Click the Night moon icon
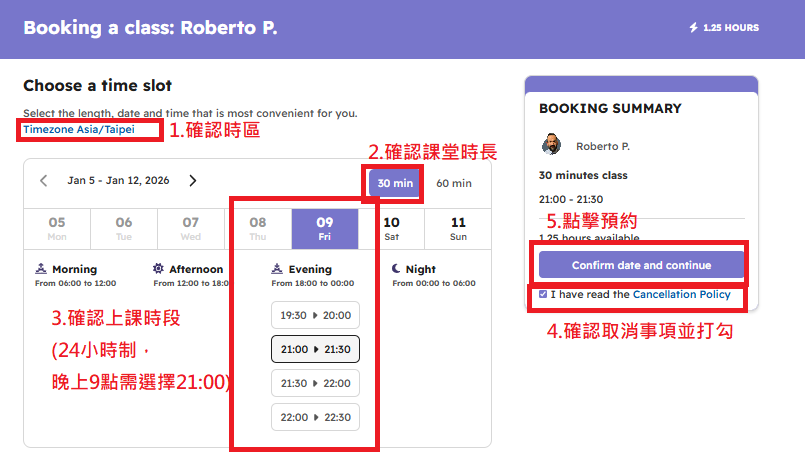Viewport: 806px width, 469px height. point(395,269)
